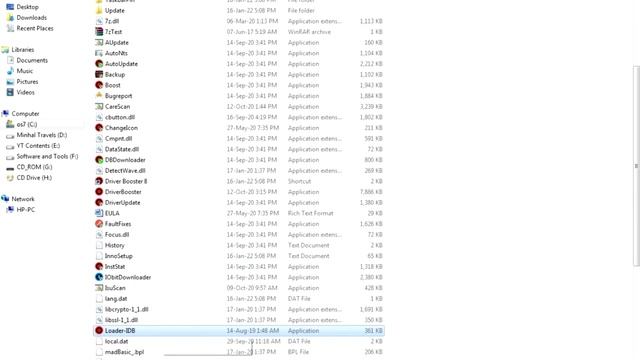The image size is (640, 360).
Task: Select the Boost application icon
Action: [99, 85]
